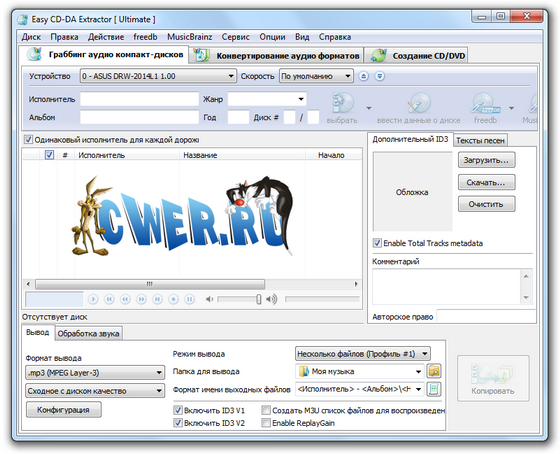560x454 pixels.
Task: Open the device drive dropdown
Action: pyautogui.click(x=158, y=76)
